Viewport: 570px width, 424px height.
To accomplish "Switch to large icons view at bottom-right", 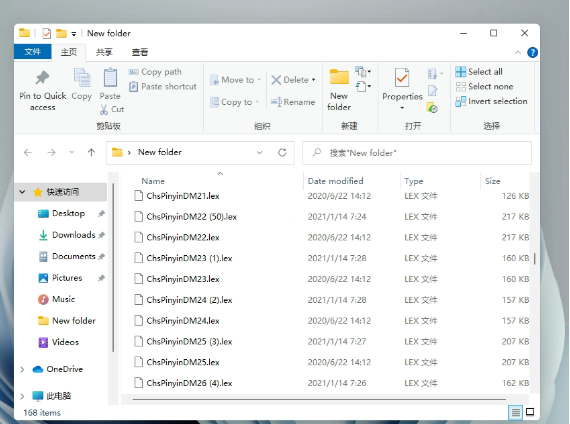I will pyautogui.click(x=530, y=412).
